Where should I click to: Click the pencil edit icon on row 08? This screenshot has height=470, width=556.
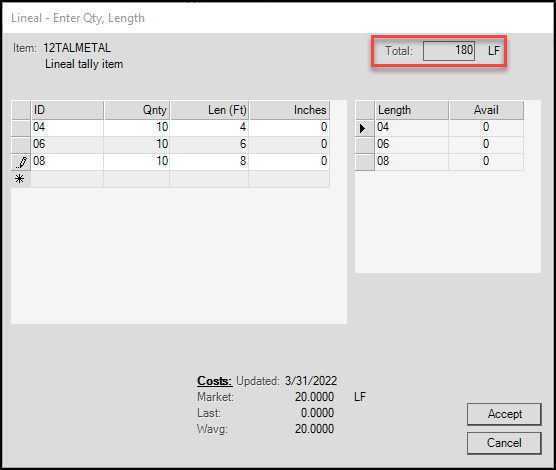pos(21,162)
